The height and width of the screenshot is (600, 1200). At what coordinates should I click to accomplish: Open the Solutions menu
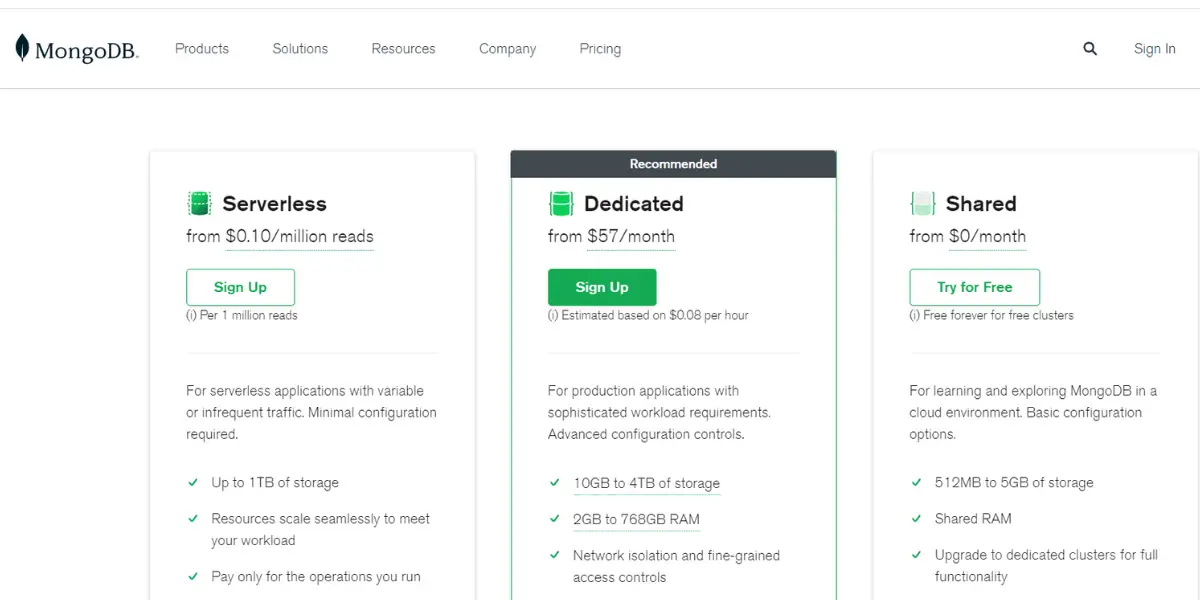coord(300,49)
